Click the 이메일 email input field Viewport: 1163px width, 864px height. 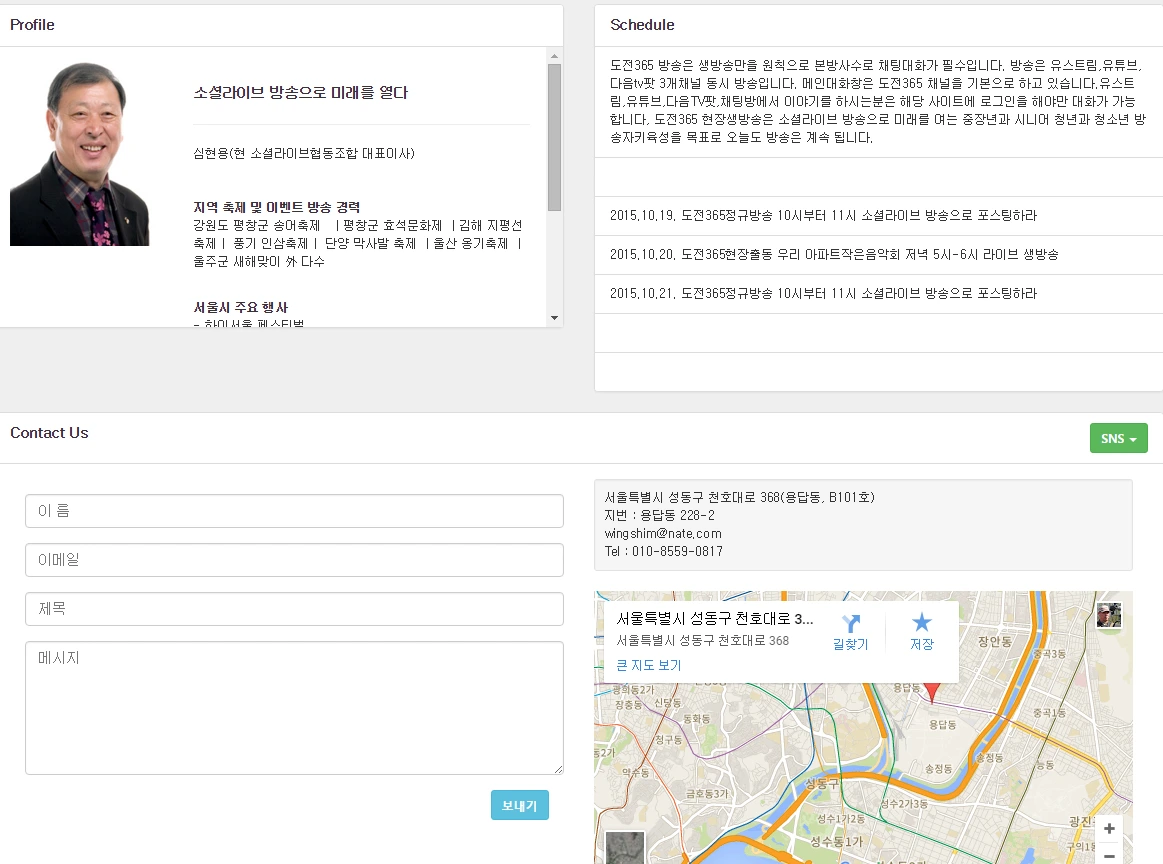pos(294,560)
